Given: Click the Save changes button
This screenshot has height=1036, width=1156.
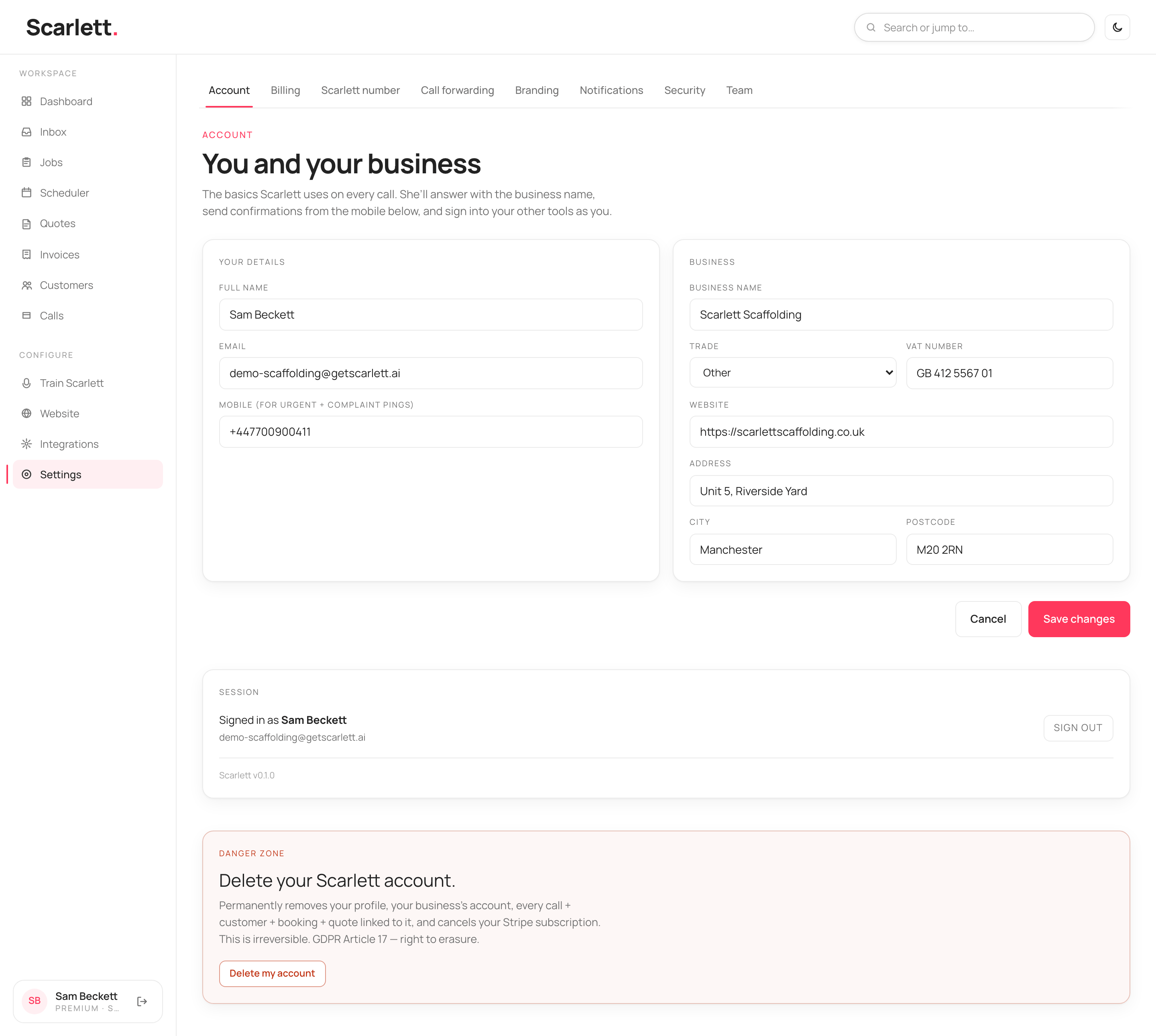Looking at the screenshot, I should [1079, 620].
